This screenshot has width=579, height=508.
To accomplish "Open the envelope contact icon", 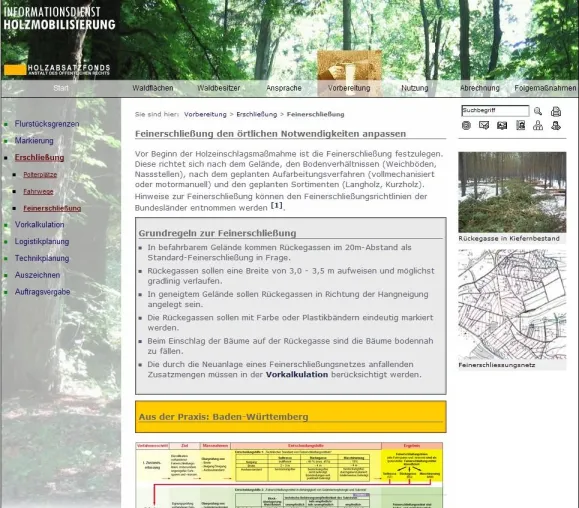I will [x=484, y=126].
